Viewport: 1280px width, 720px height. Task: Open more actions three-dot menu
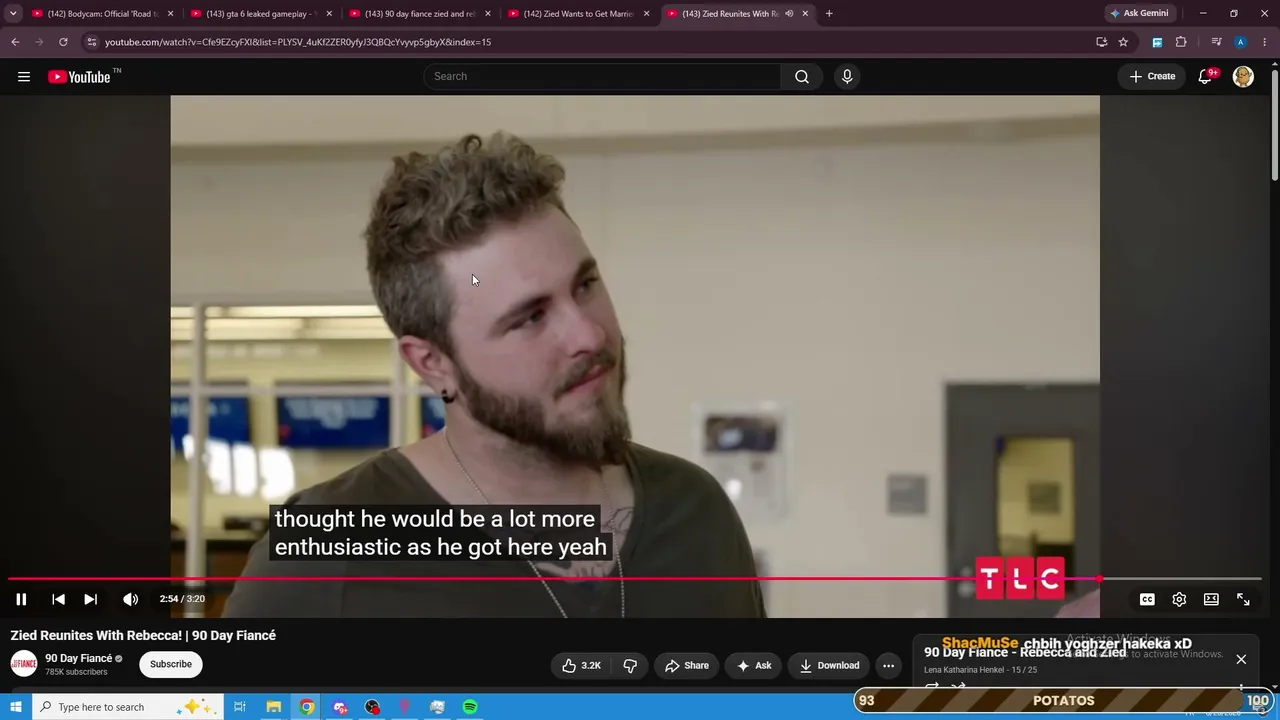point(888,666)
